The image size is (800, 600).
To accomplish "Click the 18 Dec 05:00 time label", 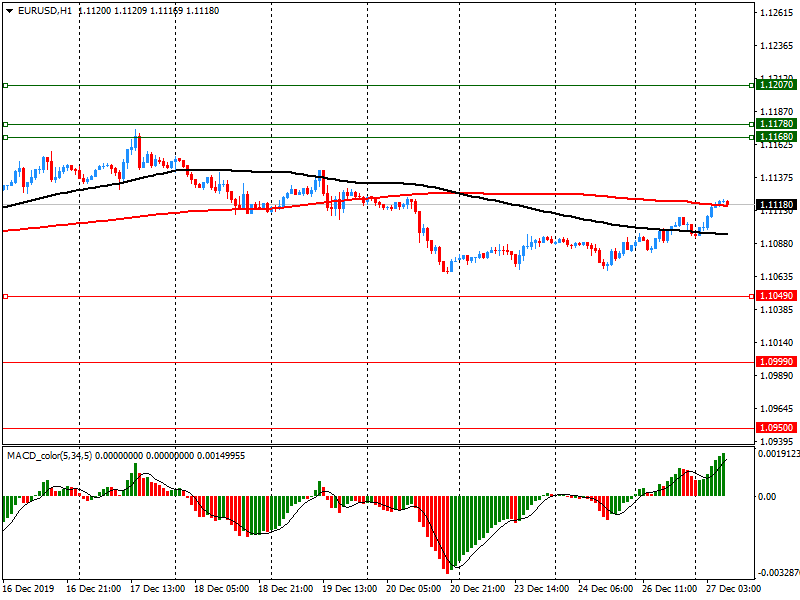I will [x=222, y=589].
